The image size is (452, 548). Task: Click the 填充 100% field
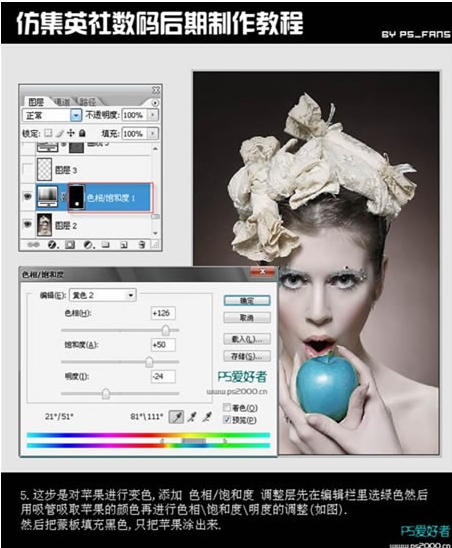[135, 134]
